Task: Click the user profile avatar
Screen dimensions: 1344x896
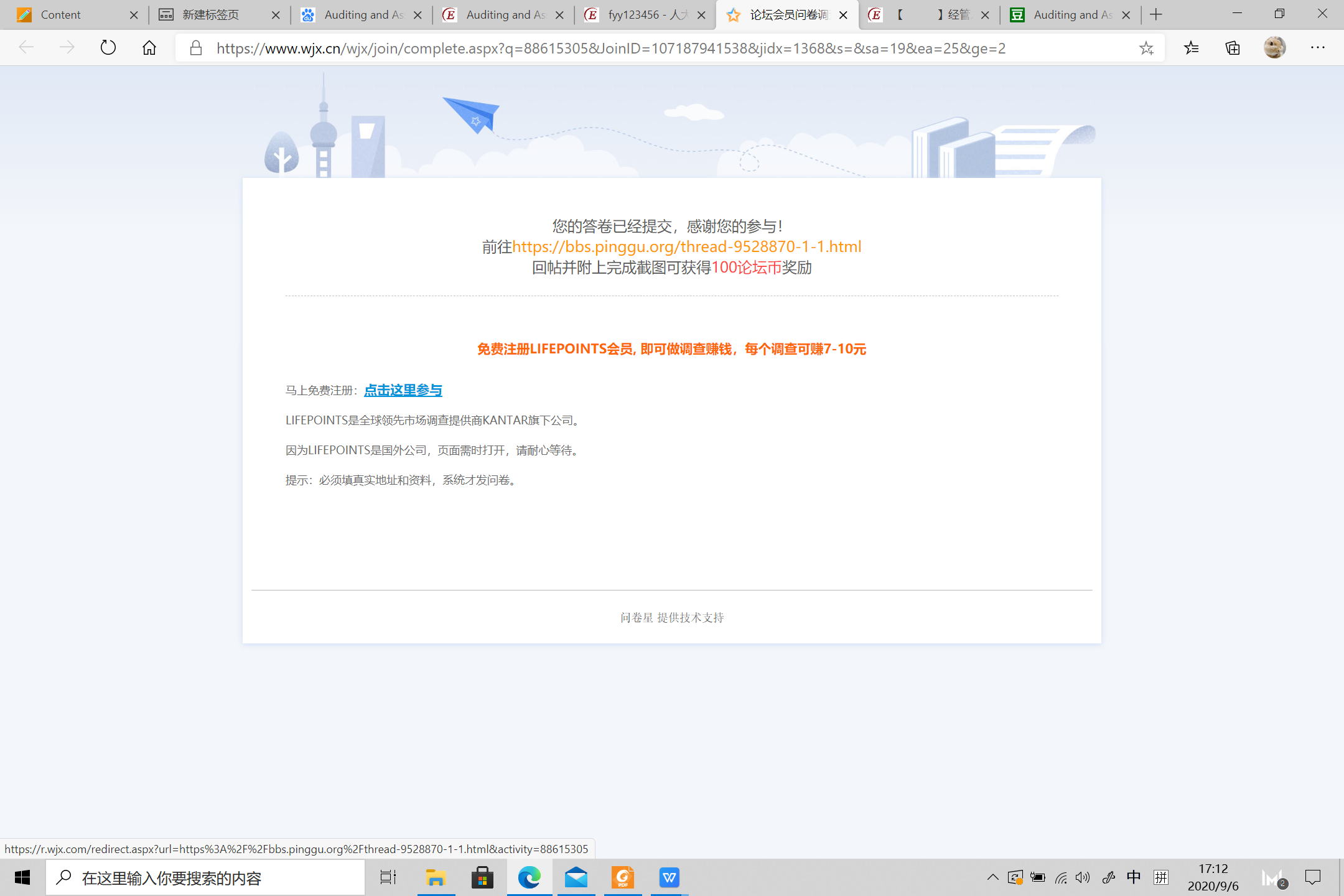Action: 1274,48
